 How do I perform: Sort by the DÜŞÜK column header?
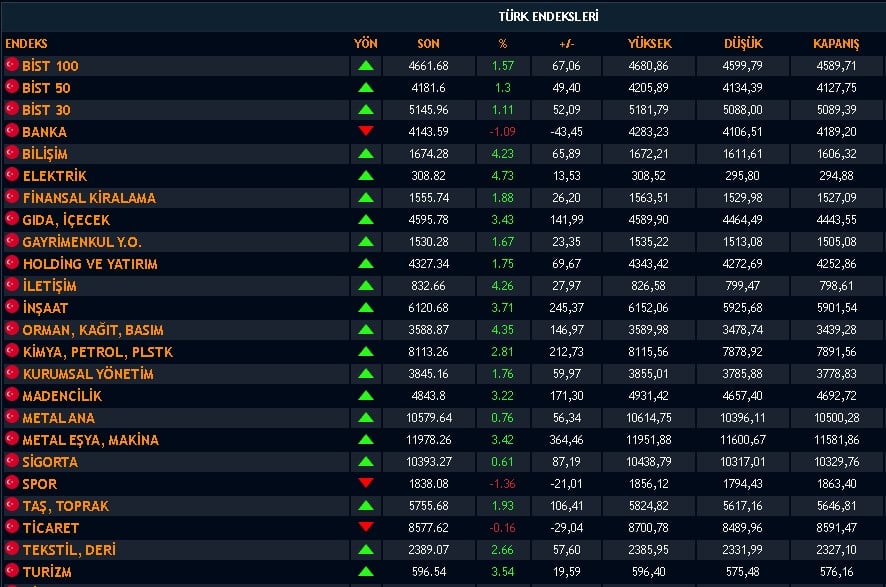743,44
